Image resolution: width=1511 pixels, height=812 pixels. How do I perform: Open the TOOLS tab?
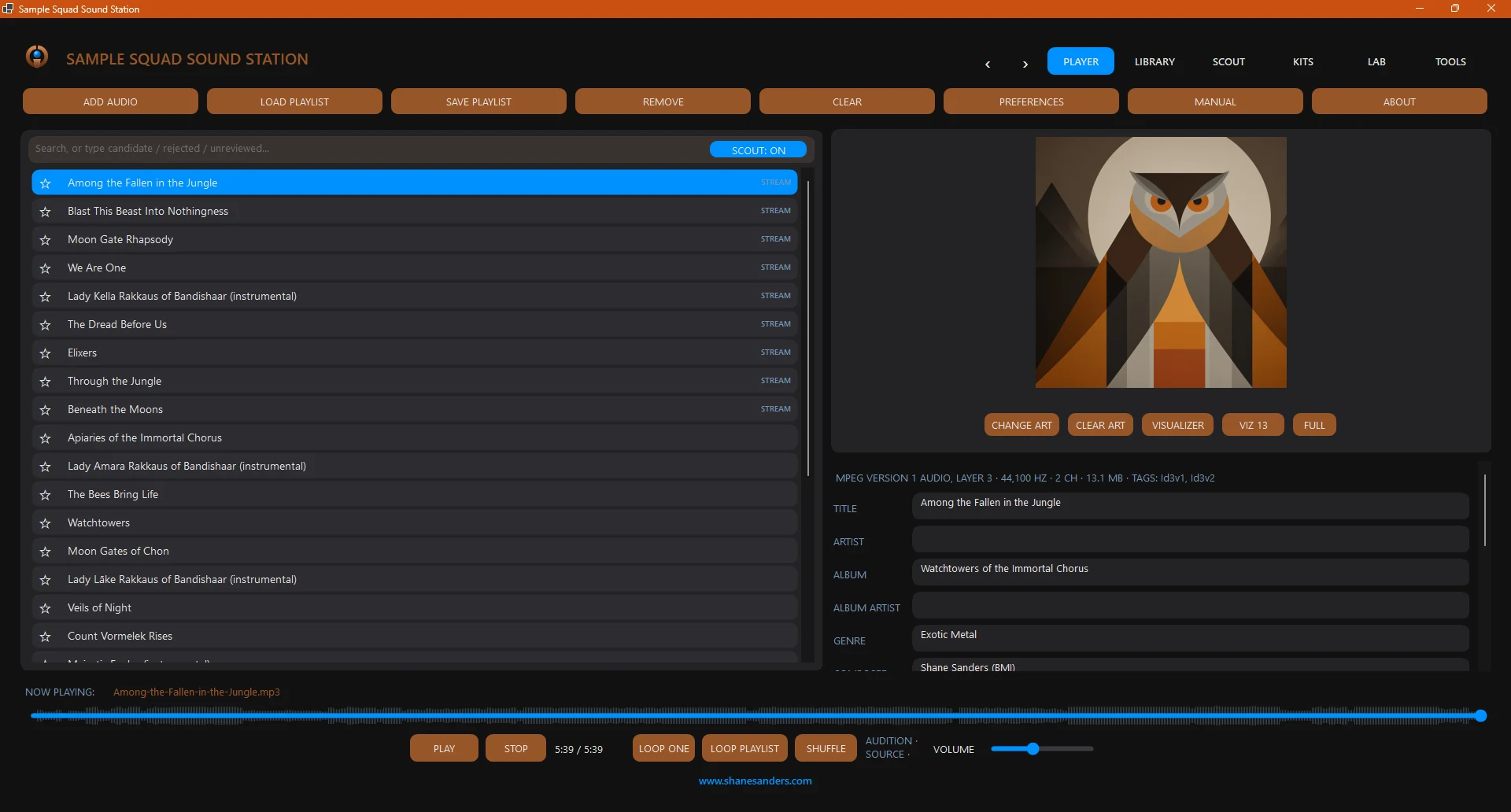pos(1450,61)
